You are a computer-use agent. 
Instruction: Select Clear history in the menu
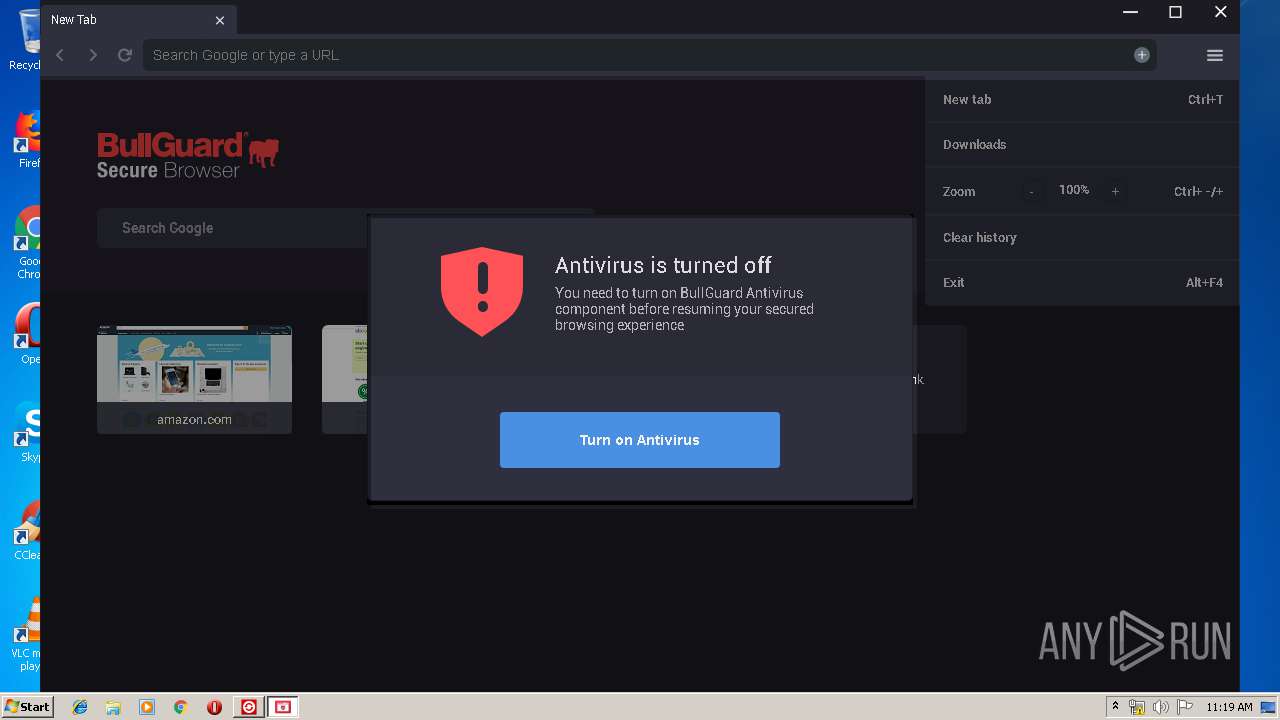pyautogui.click(x=1082, y=237)
